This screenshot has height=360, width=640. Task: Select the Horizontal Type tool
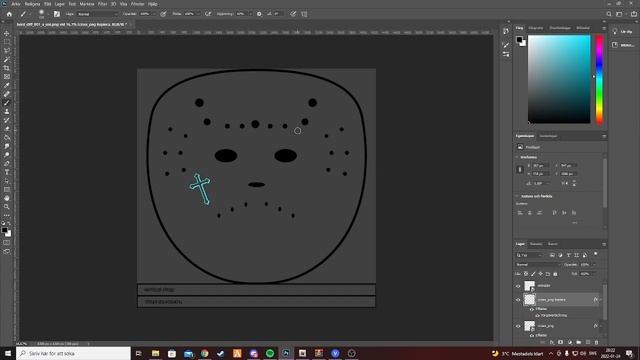pos(7,172)
